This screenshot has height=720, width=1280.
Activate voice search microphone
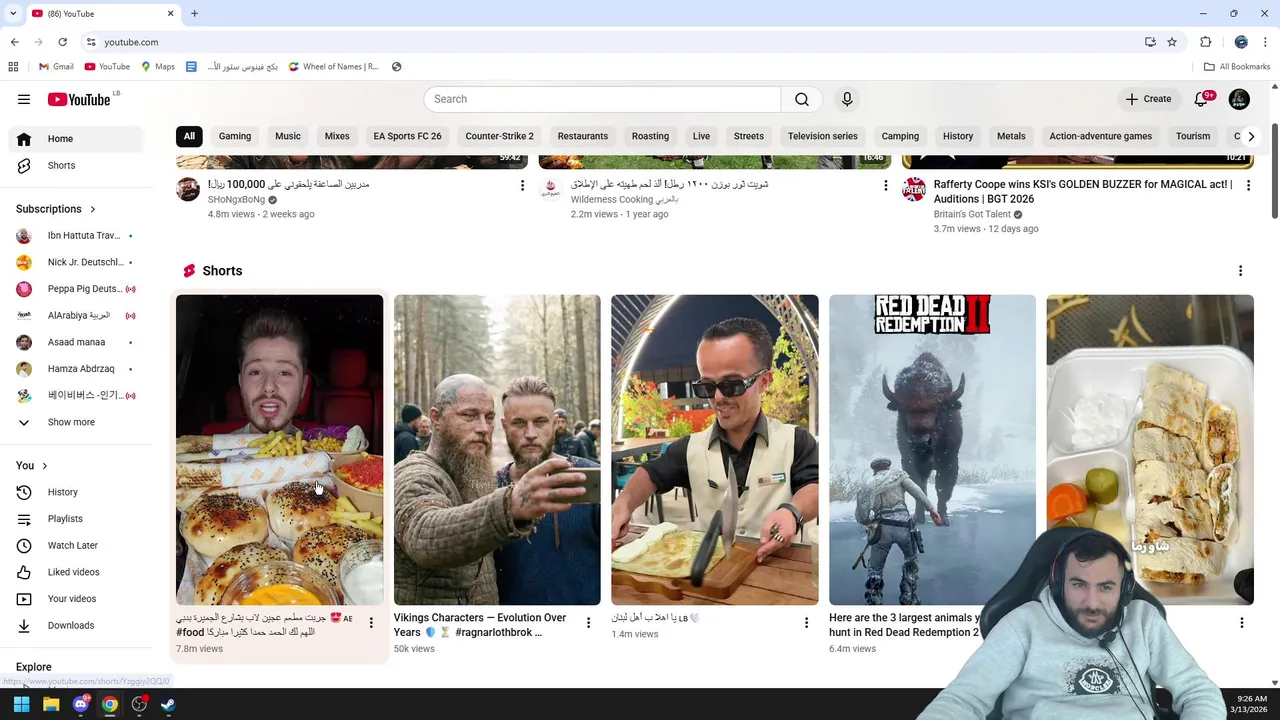point(847,99)
